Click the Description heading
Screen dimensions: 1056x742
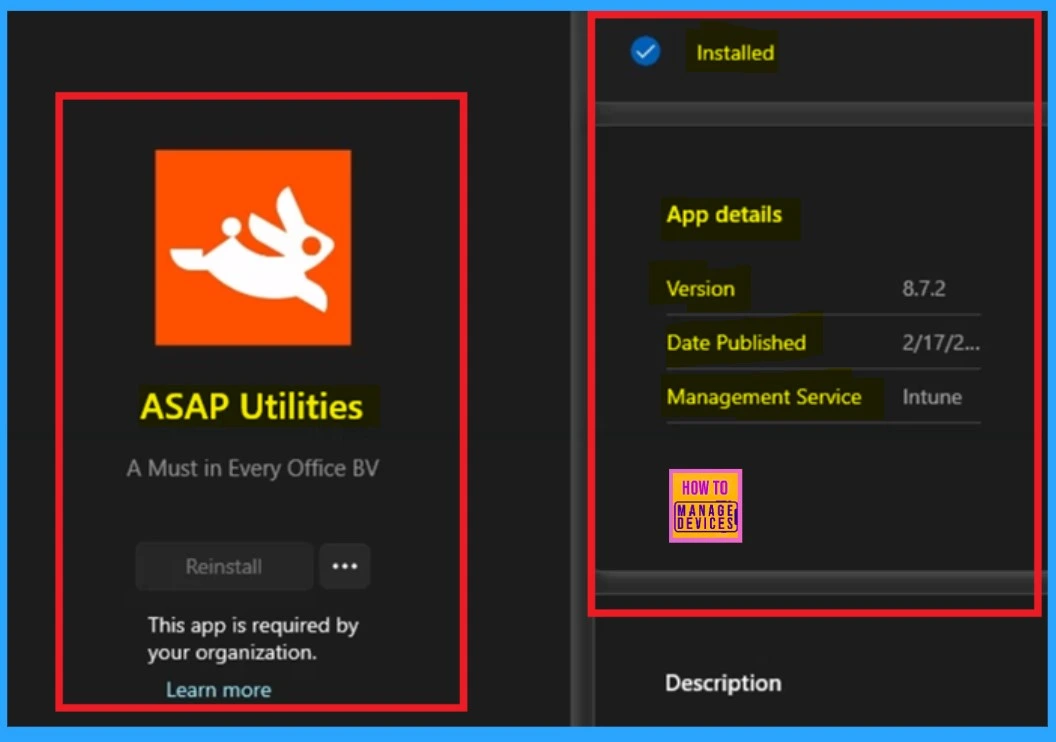(723, 683)
